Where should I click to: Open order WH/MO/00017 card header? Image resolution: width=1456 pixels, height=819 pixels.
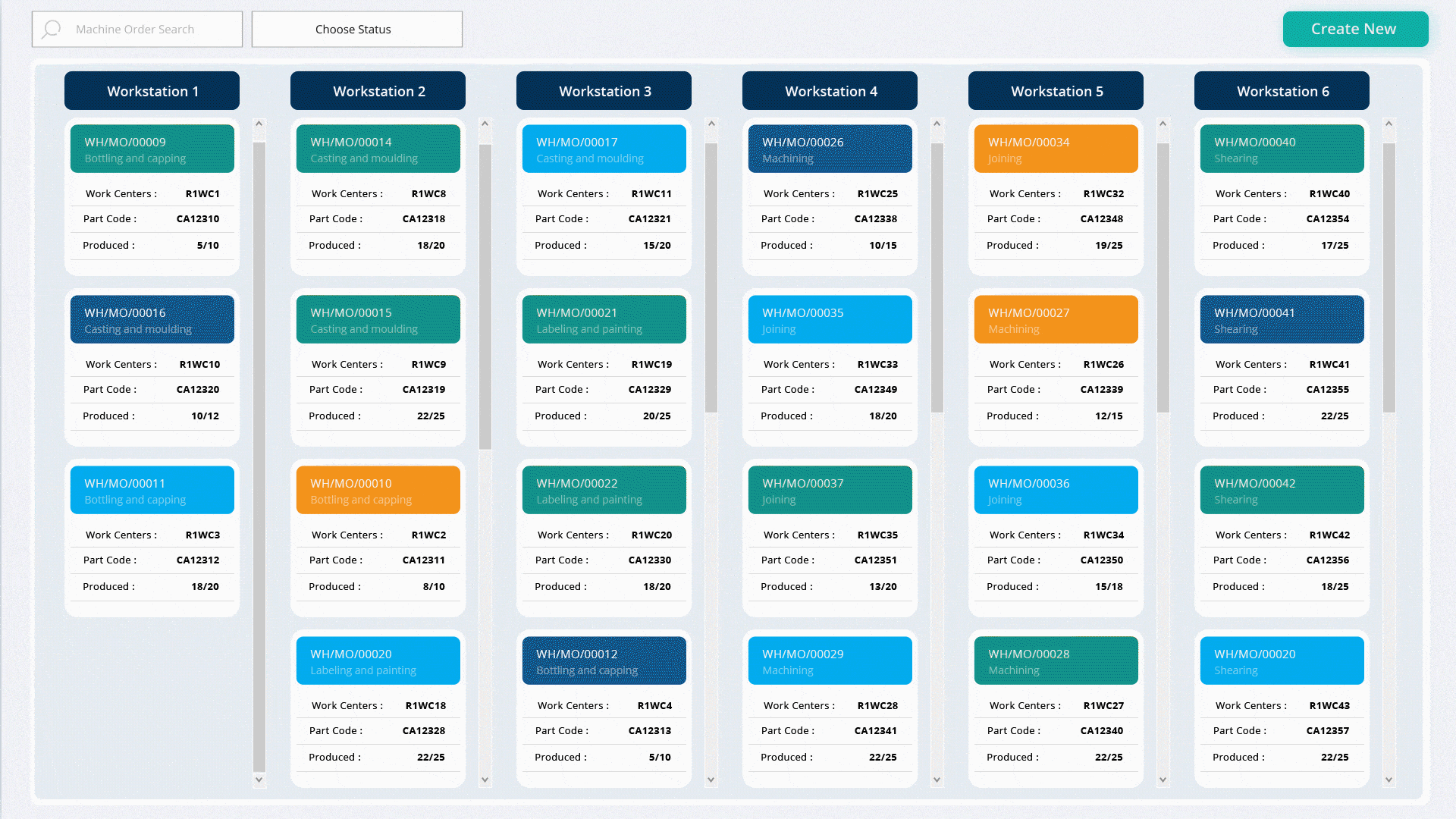coord(604,149)
